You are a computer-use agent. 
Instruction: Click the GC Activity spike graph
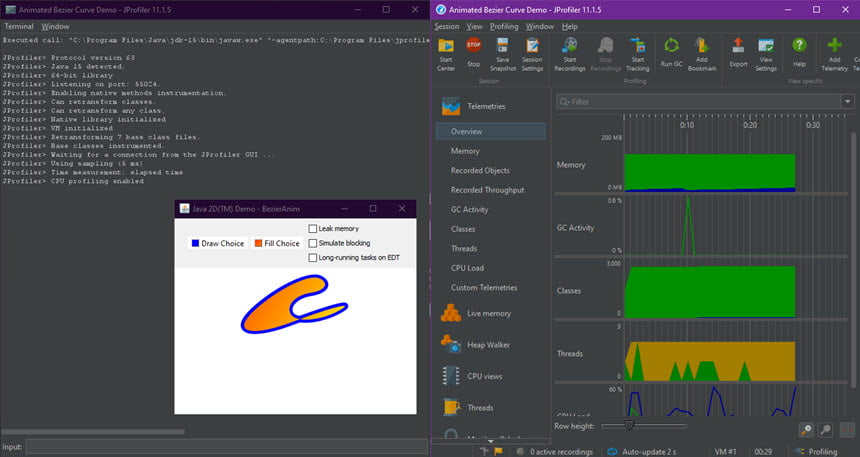coord(688,225)
